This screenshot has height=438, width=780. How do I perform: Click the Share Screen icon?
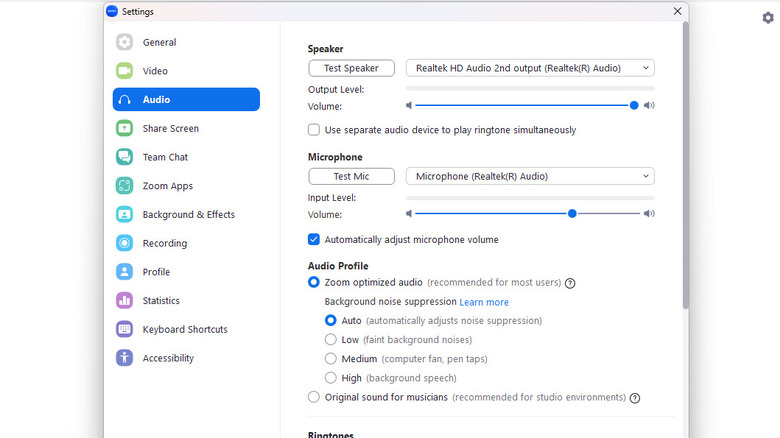(x=124, y=128)
